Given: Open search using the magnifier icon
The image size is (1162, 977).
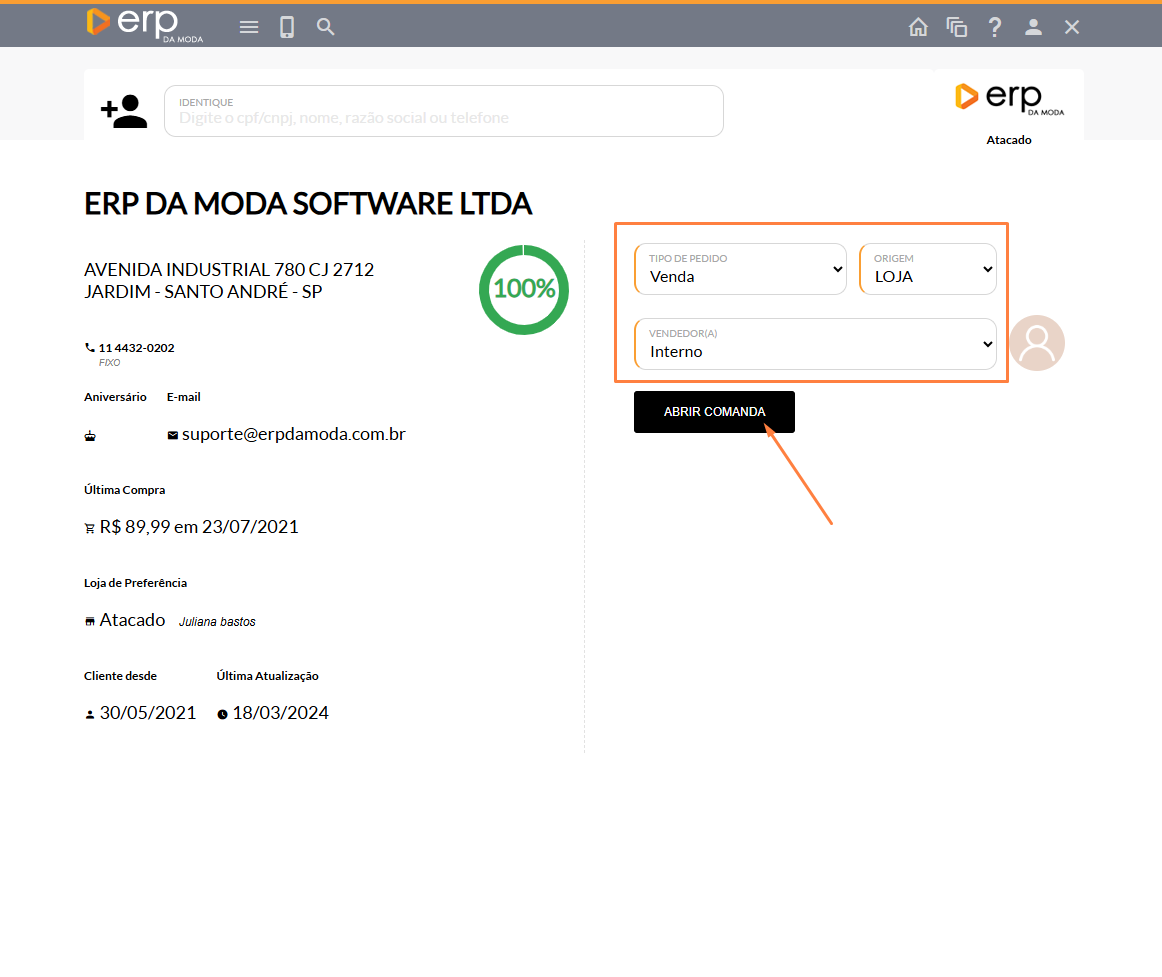Looking at the screenshot, I should click(x=325, y=27).
